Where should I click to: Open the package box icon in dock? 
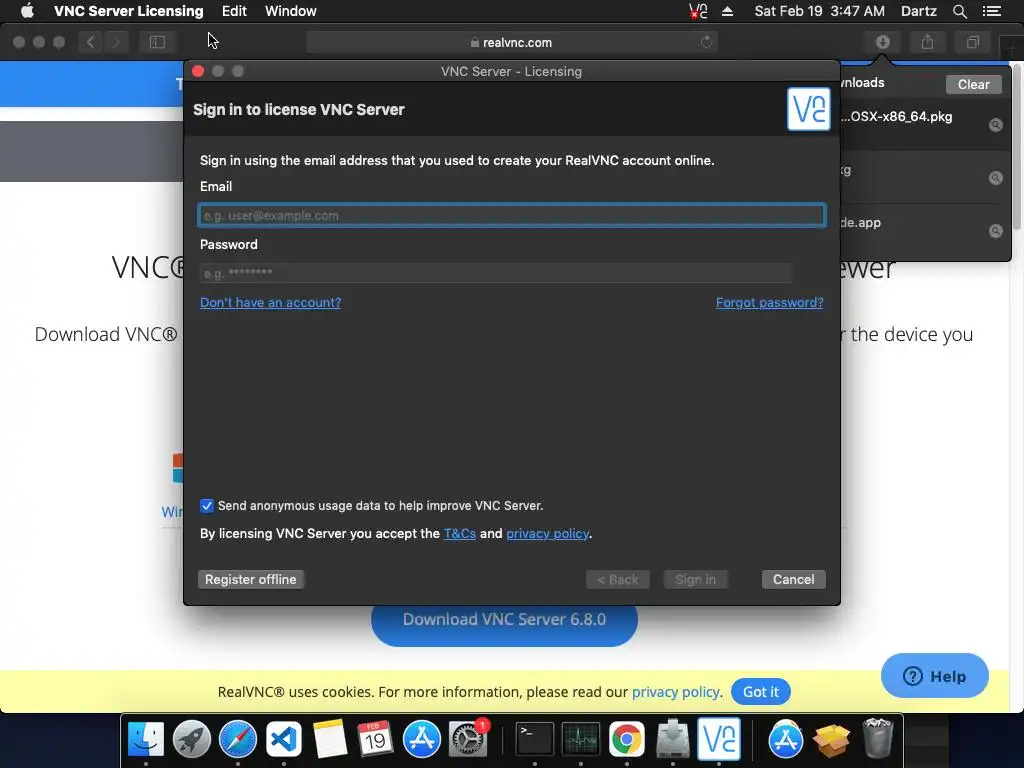[831, 739]
